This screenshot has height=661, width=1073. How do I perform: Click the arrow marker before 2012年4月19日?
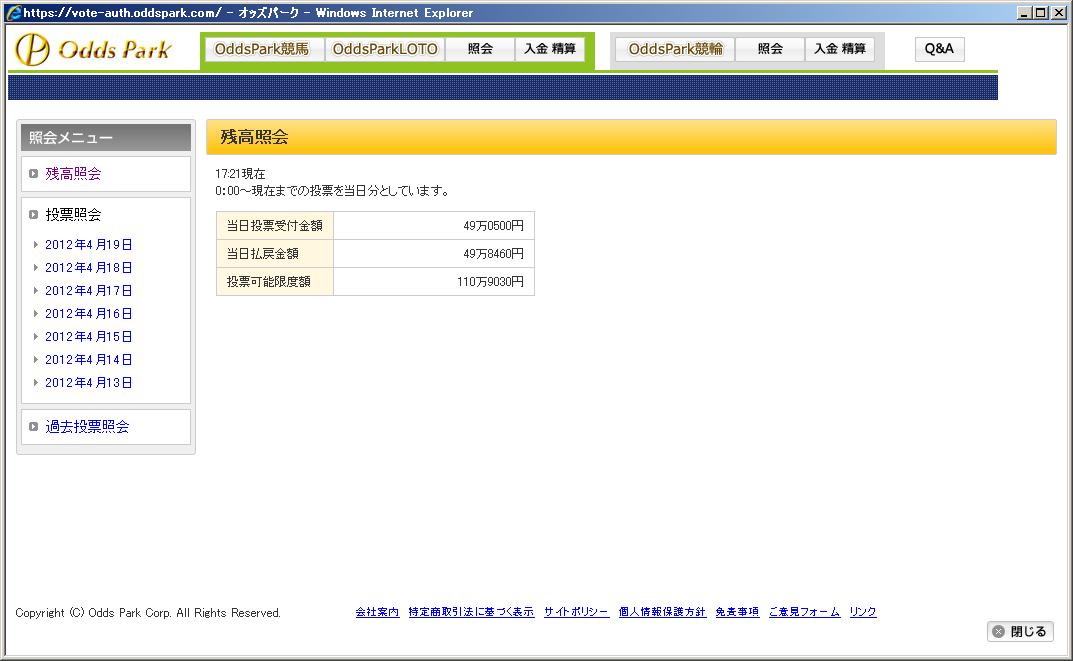pyautogui.click(x=36, y=244)
